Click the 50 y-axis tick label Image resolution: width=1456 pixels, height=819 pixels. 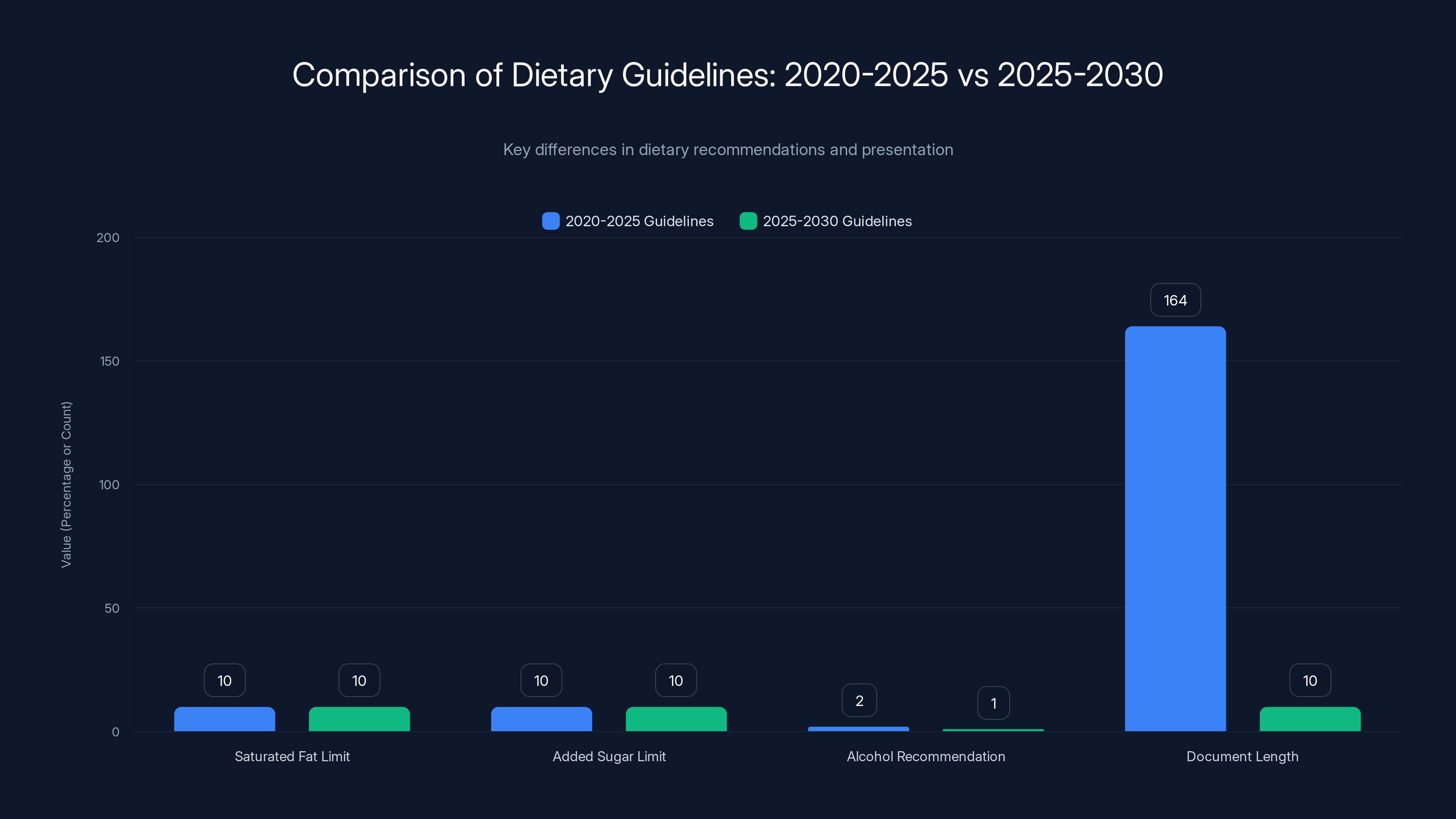tap(112, 608)
